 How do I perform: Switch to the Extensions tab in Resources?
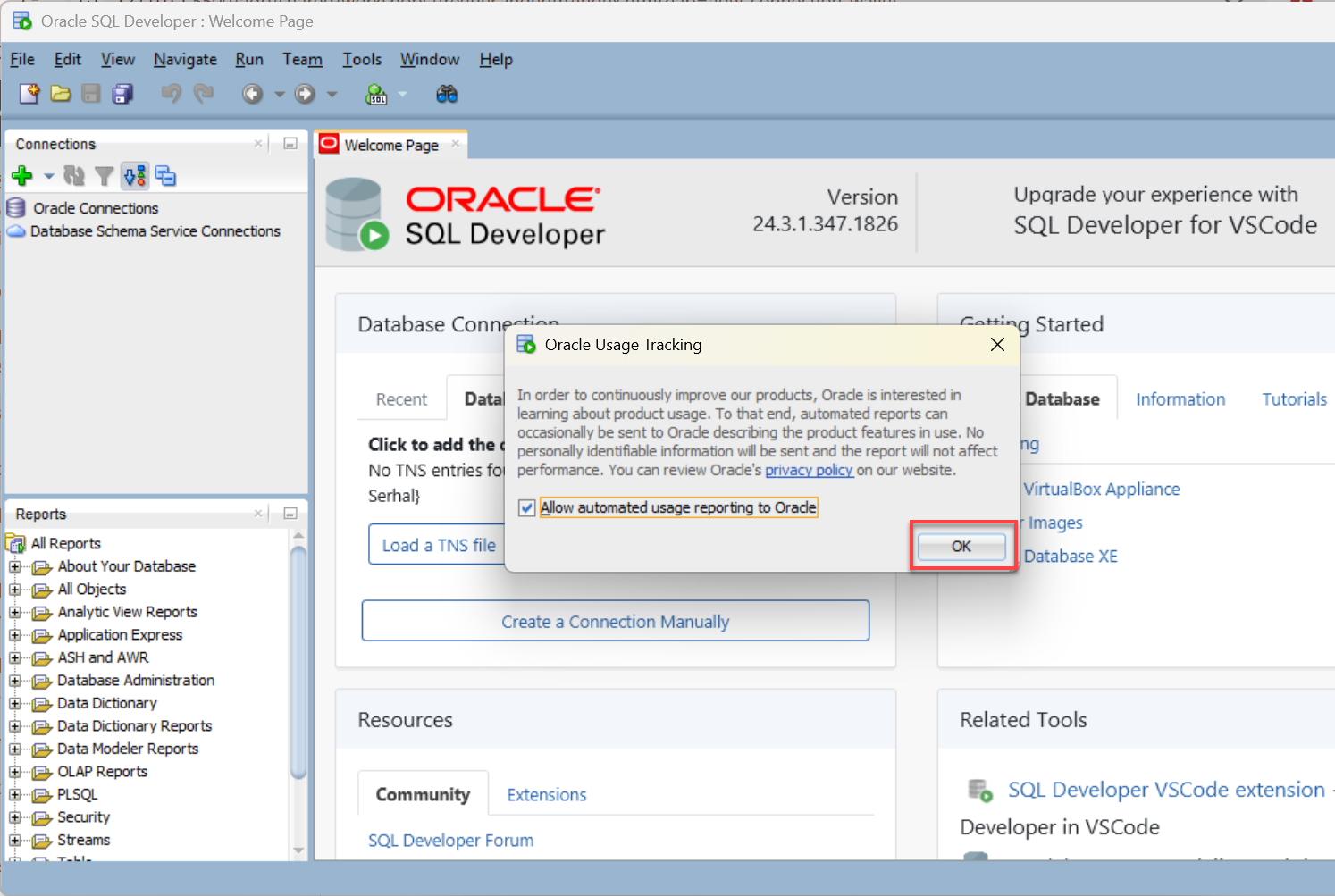coord(546,795)
